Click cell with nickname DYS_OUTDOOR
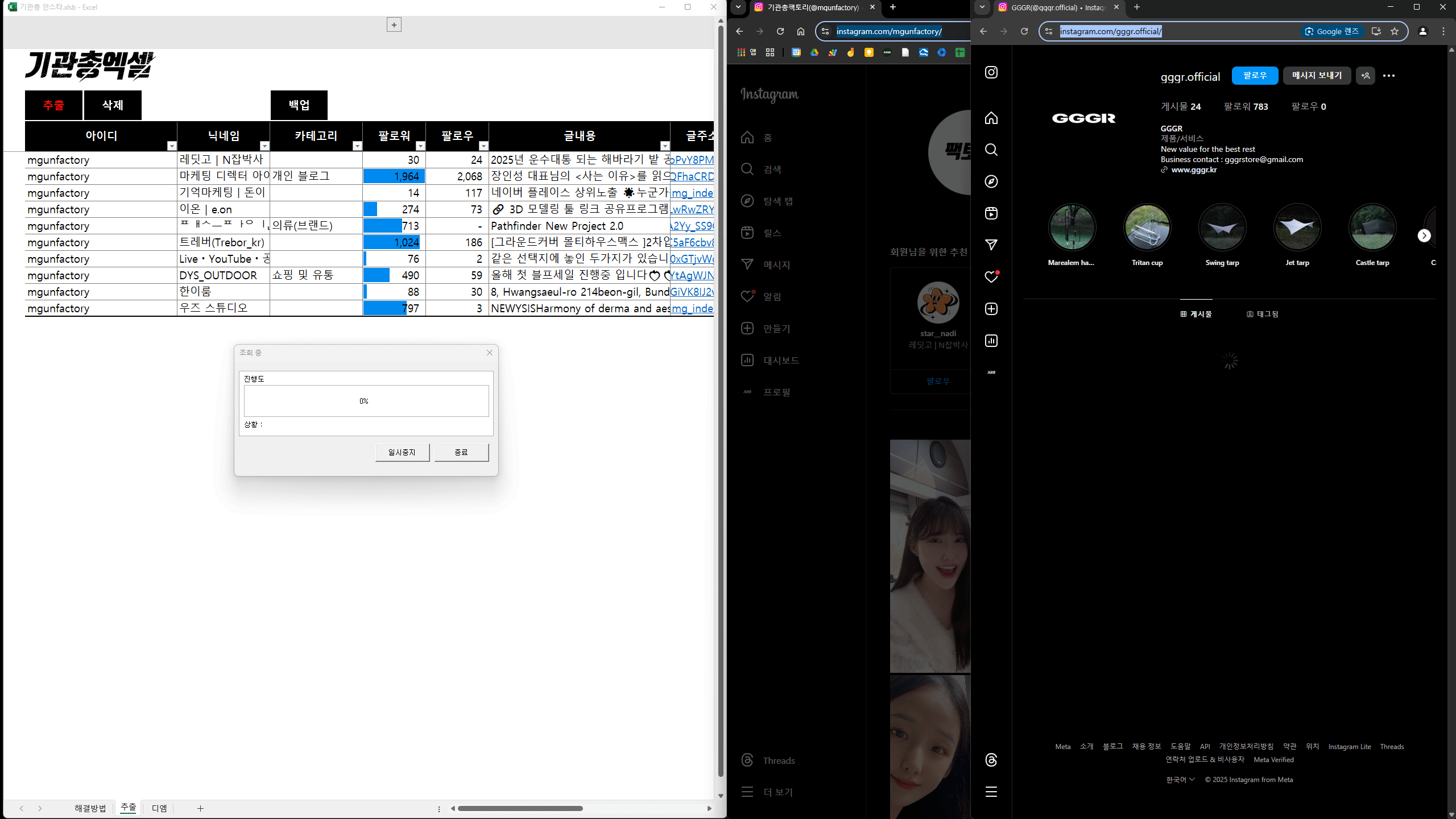Image resolution: width=1456 pixels, height=819 pixels. pos(224,275)
